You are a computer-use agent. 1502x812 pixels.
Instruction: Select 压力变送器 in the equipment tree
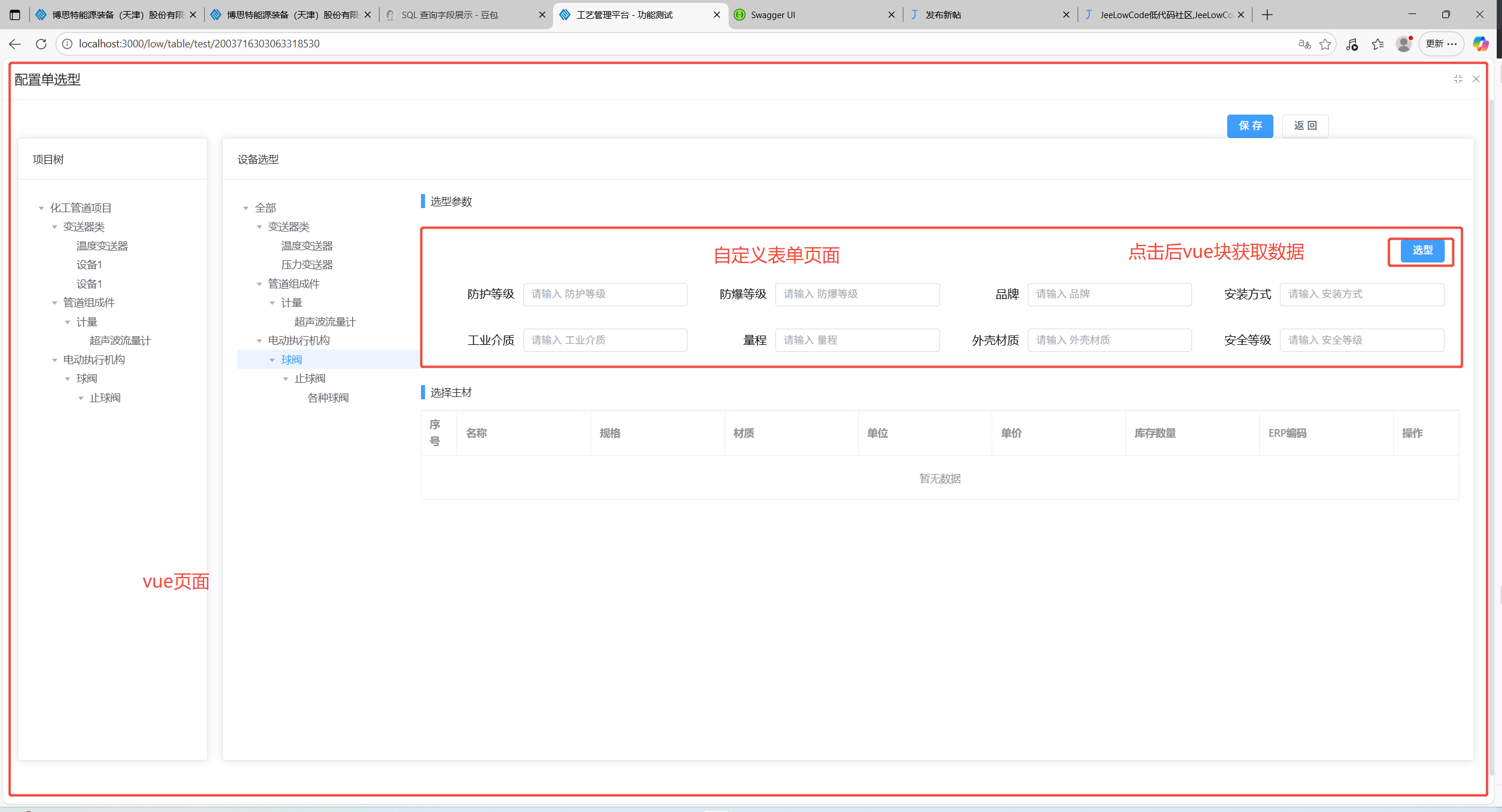(307, 265)
